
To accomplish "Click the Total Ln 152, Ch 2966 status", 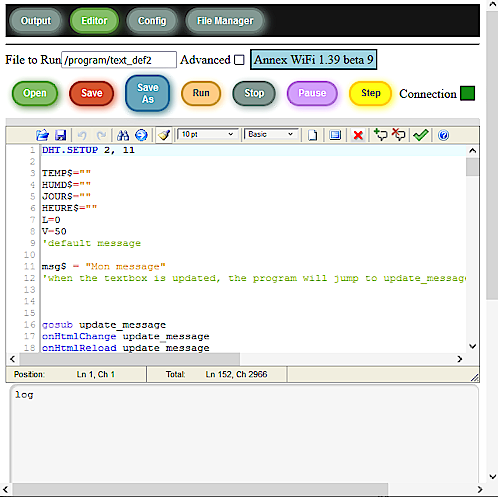I will pos(217,375).
